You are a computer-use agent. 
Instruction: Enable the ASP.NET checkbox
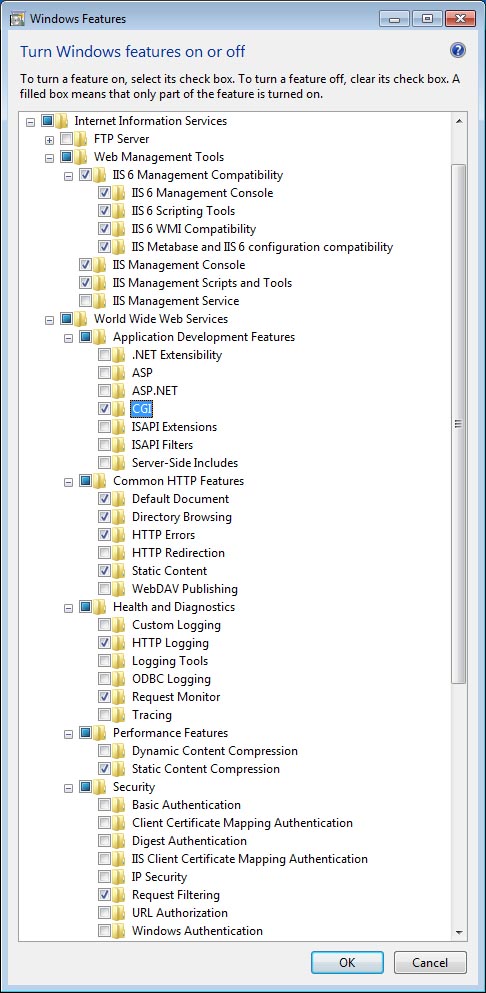105,391
